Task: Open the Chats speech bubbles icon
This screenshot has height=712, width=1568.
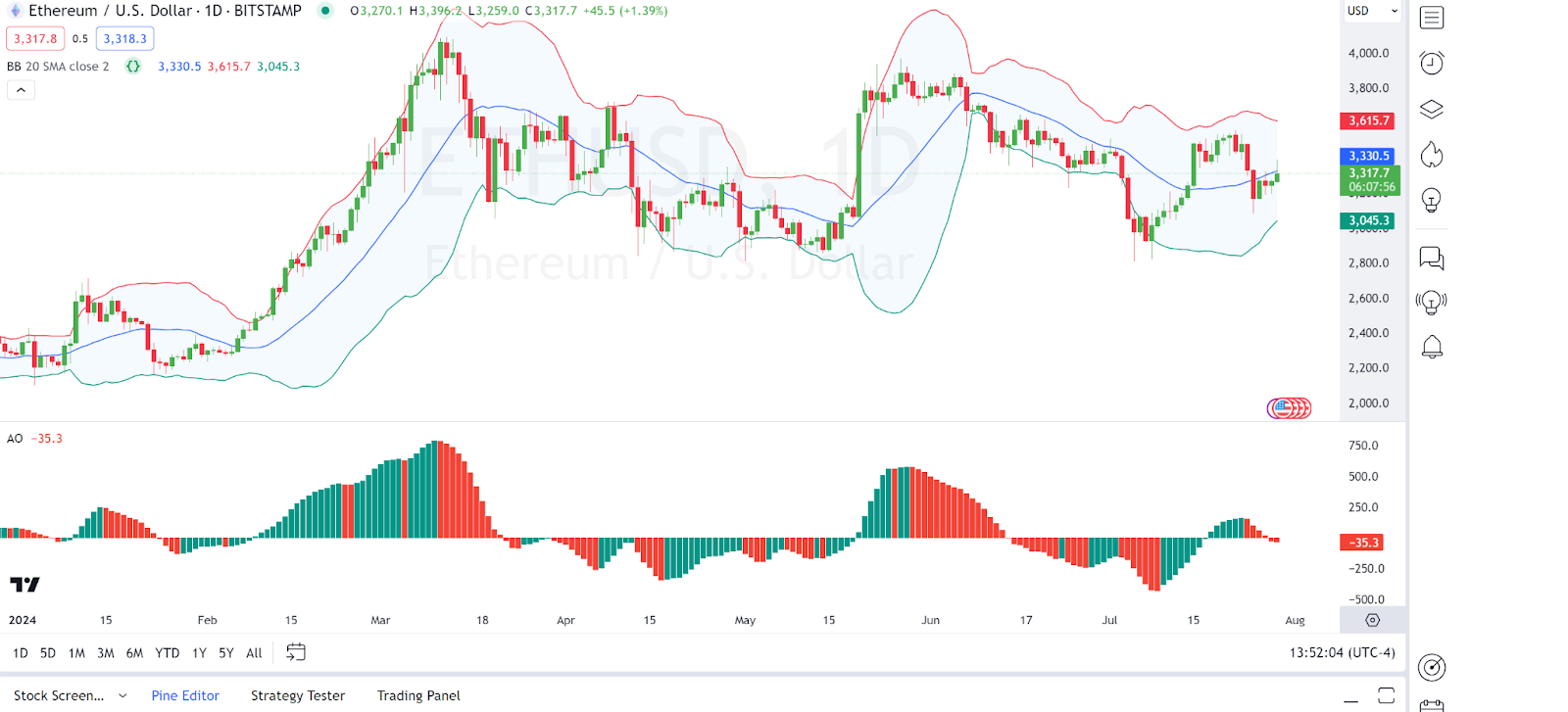Action: click(x=1432, y=259)
